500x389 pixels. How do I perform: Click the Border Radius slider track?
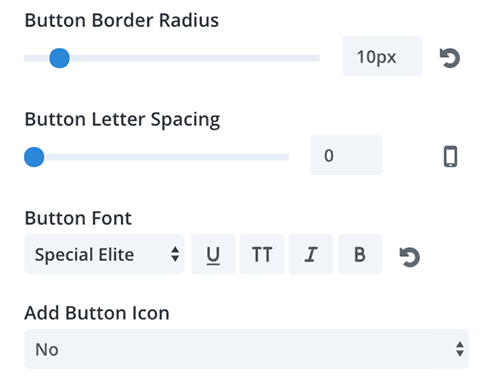click(172, 58)
